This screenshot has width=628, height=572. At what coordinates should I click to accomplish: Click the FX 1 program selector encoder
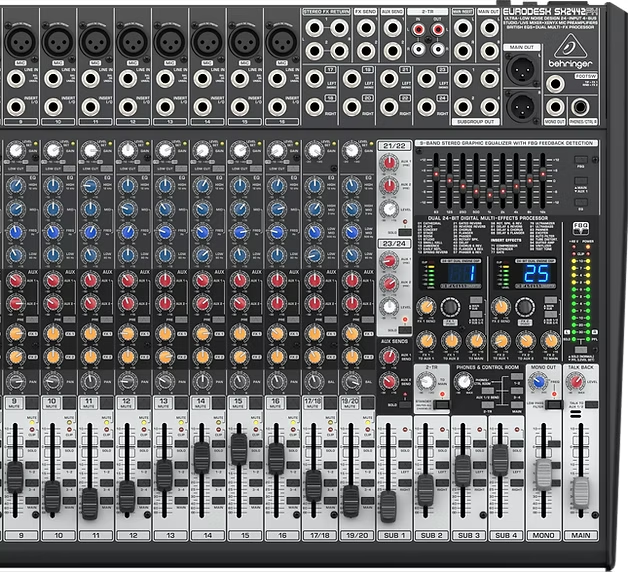click(x=451, y=308)
